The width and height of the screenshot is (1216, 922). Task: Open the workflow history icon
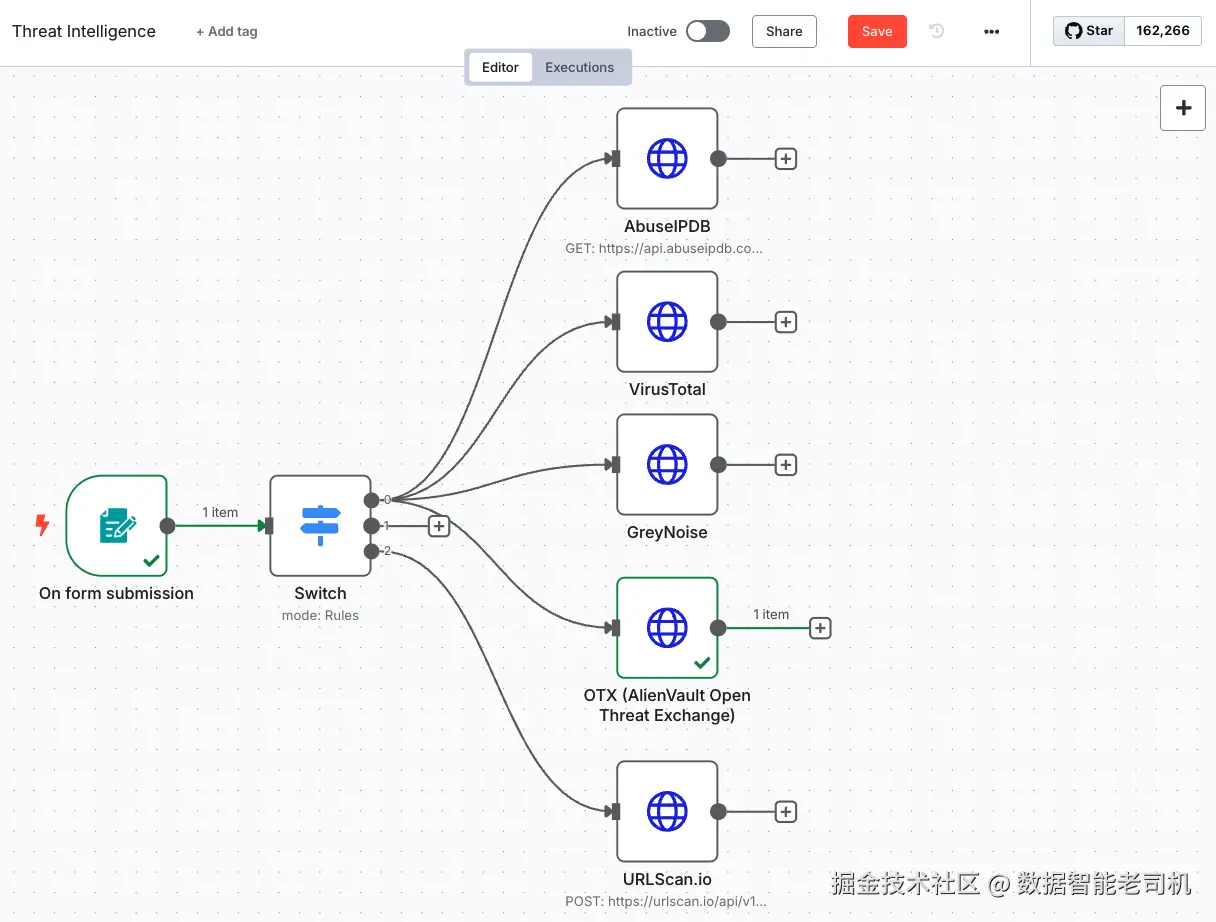click(937, 31)
